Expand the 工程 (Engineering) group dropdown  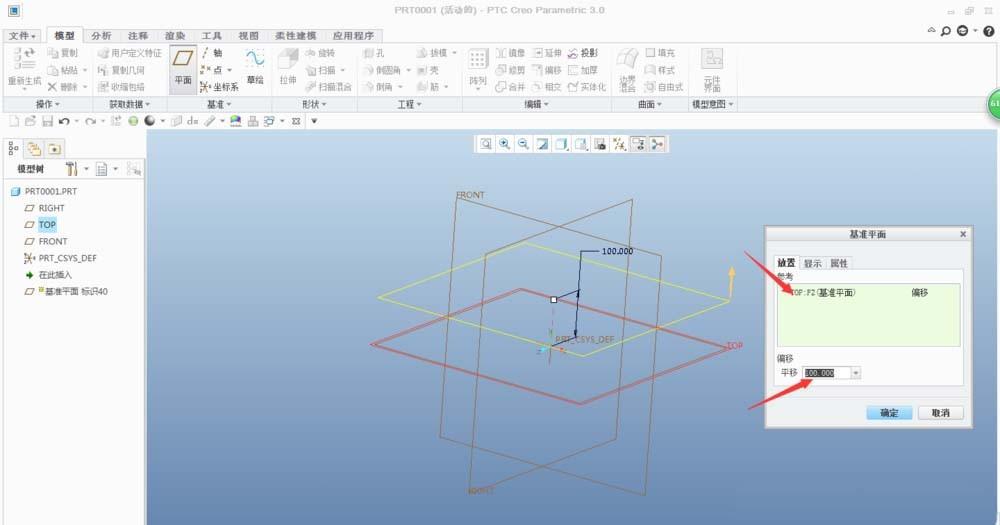point(409,104)
